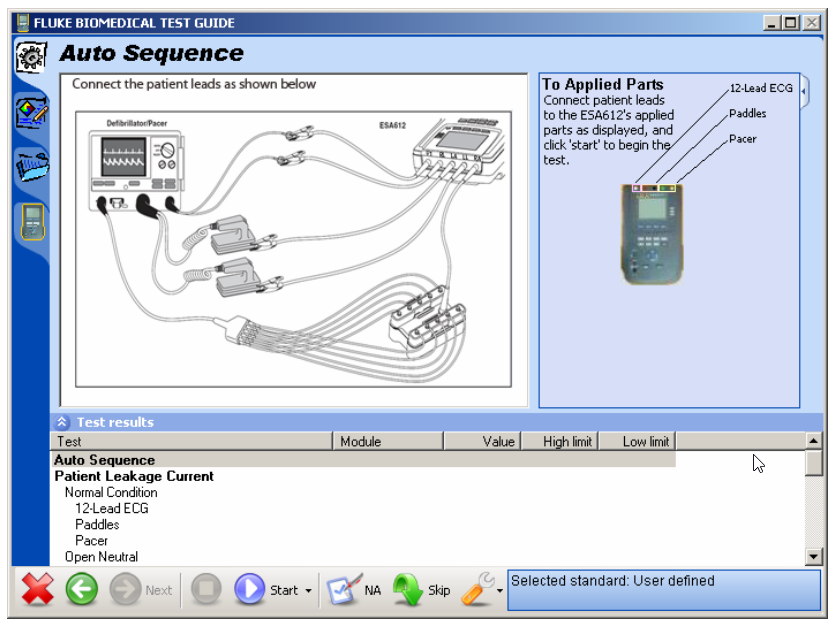Click the red X cancel icon

pyautogui.click(x=37, y=589)
